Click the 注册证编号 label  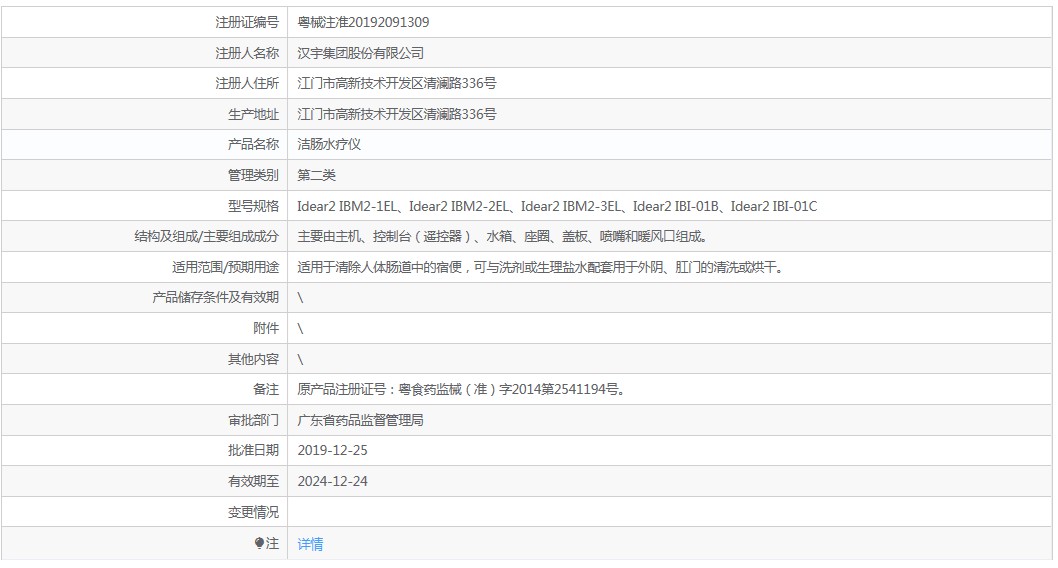pos(247,22)
